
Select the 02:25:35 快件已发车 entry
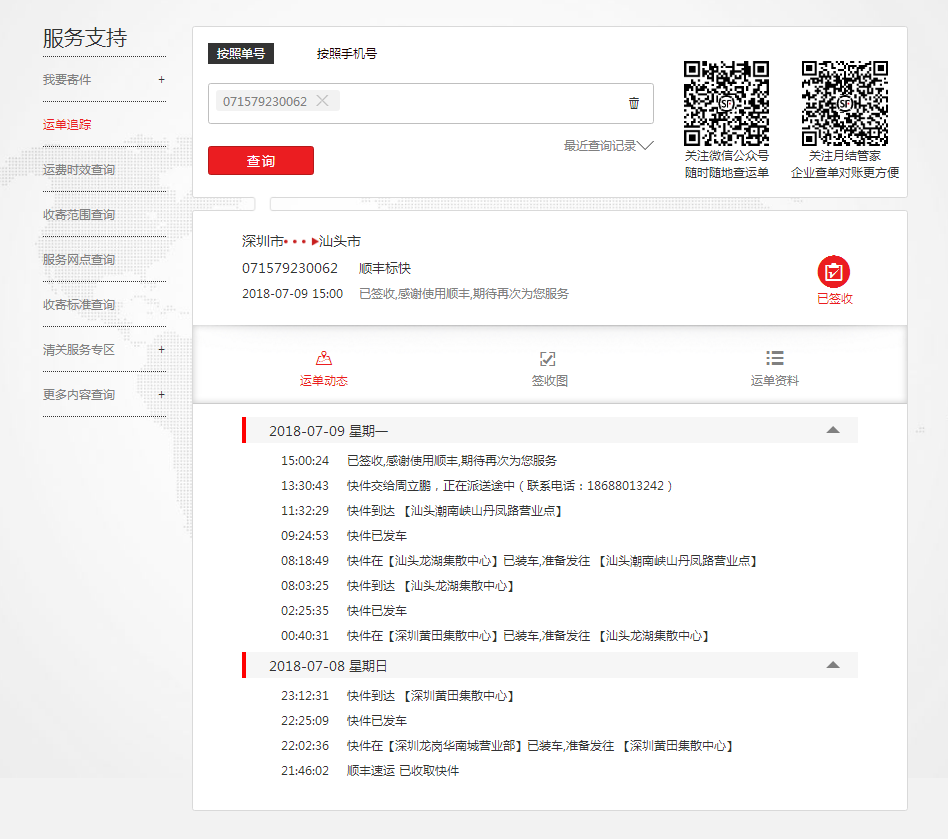coord(344,611)
